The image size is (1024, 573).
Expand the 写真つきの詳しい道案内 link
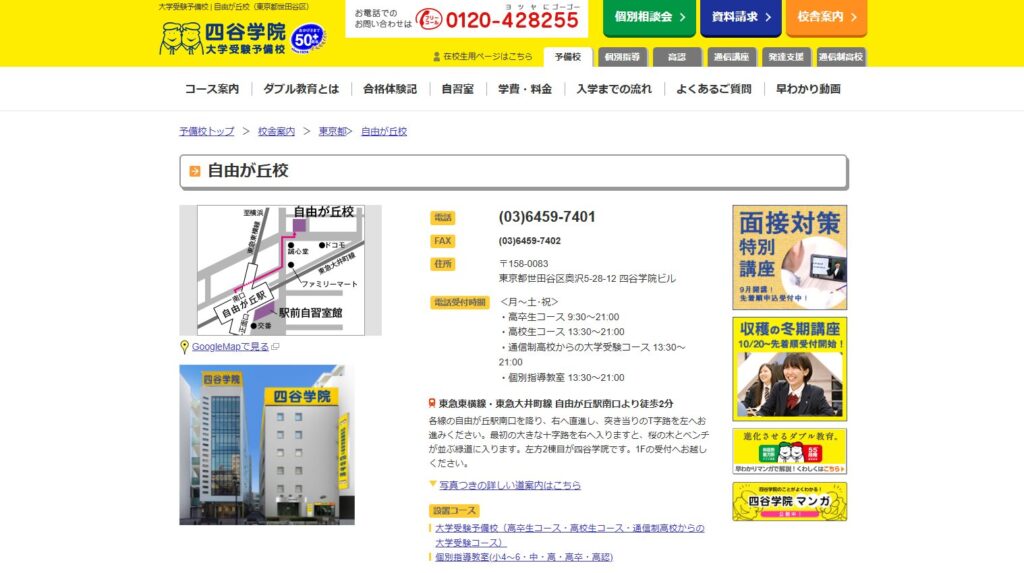(x=509, y=485)
